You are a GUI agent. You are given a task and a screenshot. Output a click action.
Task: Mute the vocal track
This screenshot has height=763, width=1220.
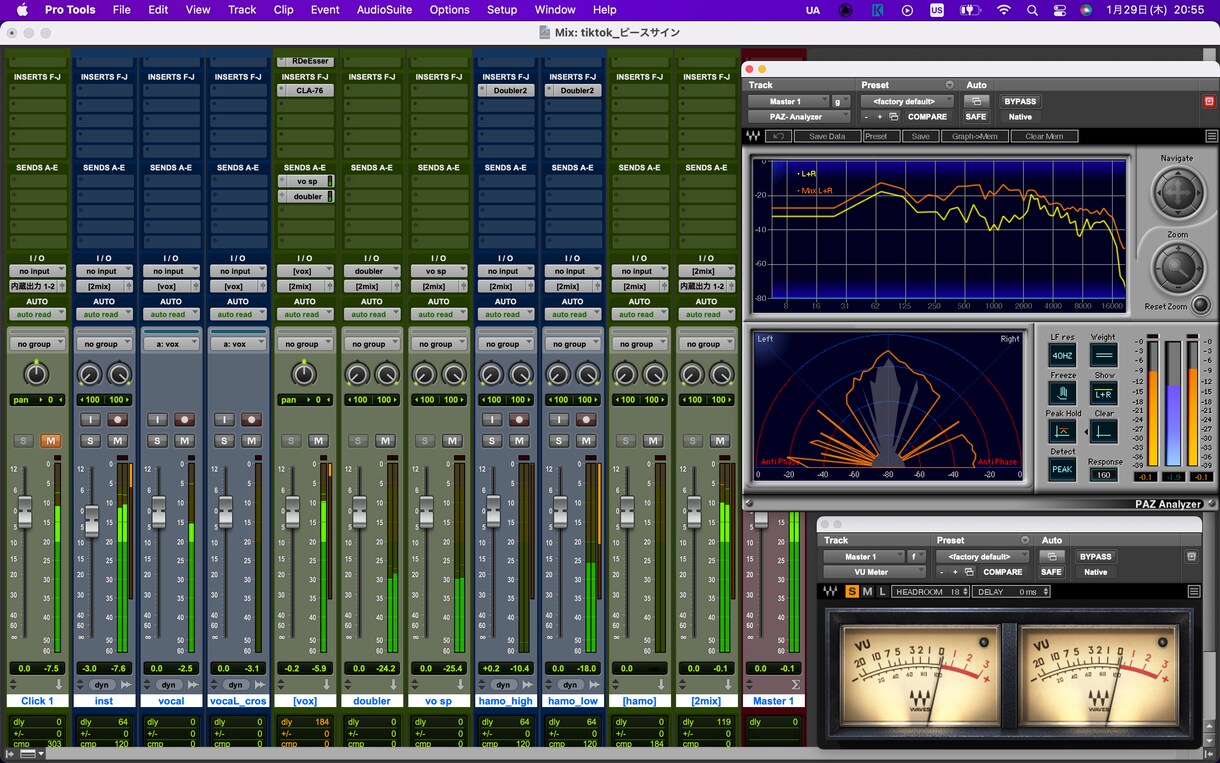point(184,441)
